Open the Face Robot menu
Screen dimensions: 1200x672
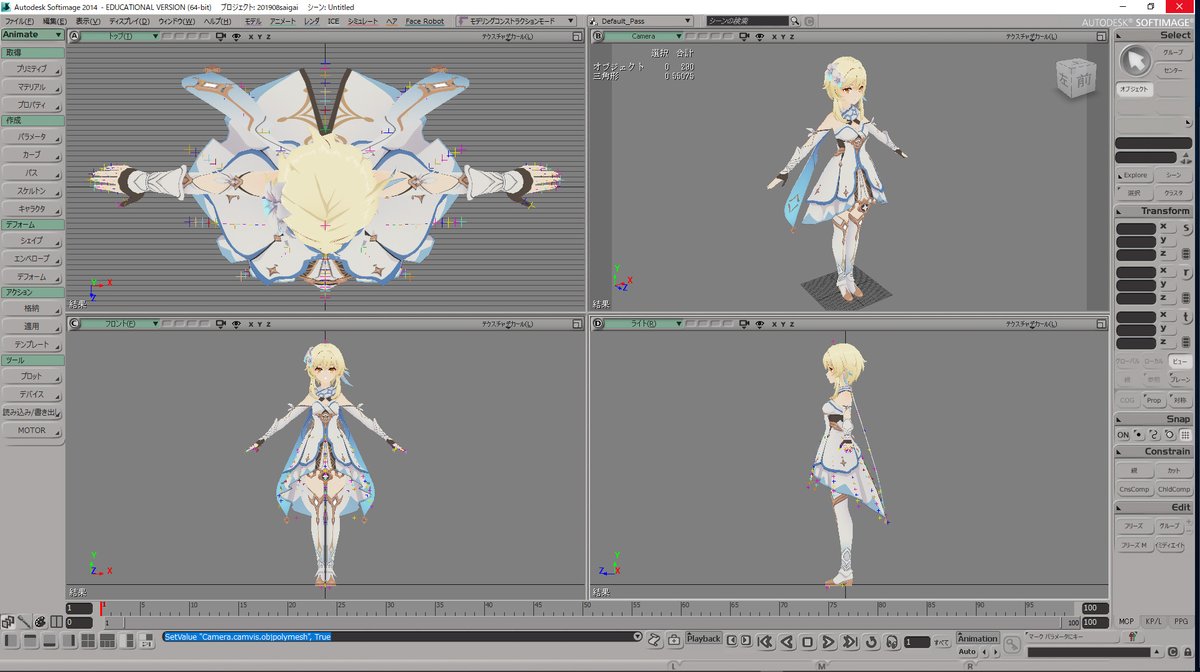(425, 21)
